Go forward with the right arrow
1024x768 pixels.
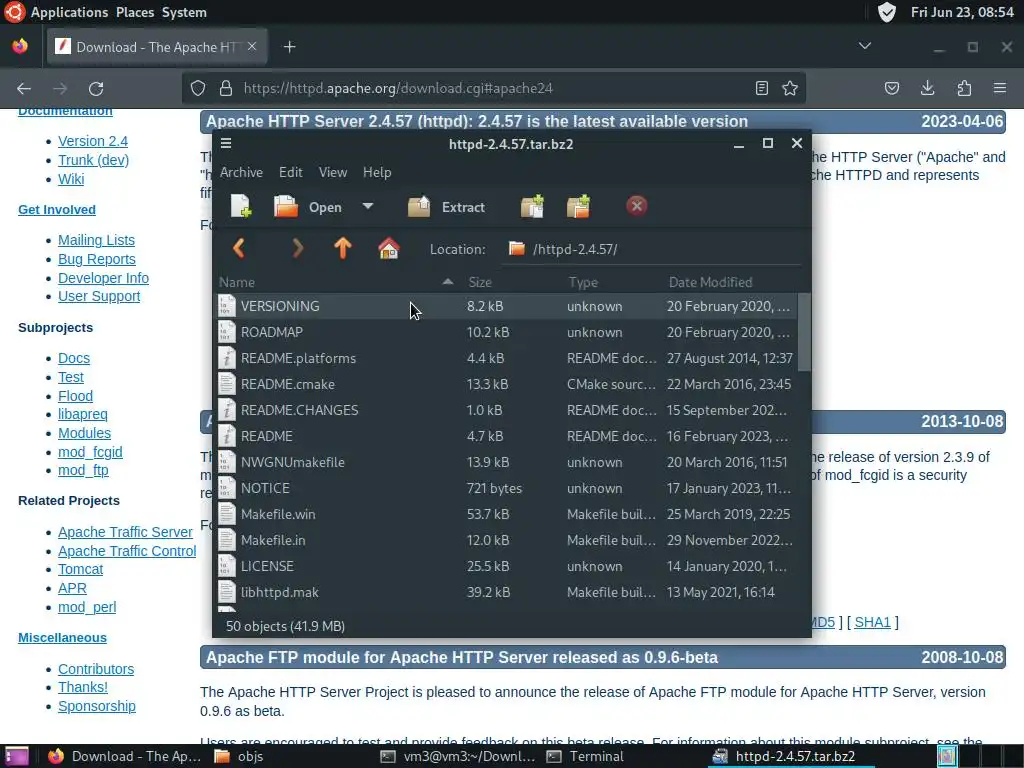point(298,248)
